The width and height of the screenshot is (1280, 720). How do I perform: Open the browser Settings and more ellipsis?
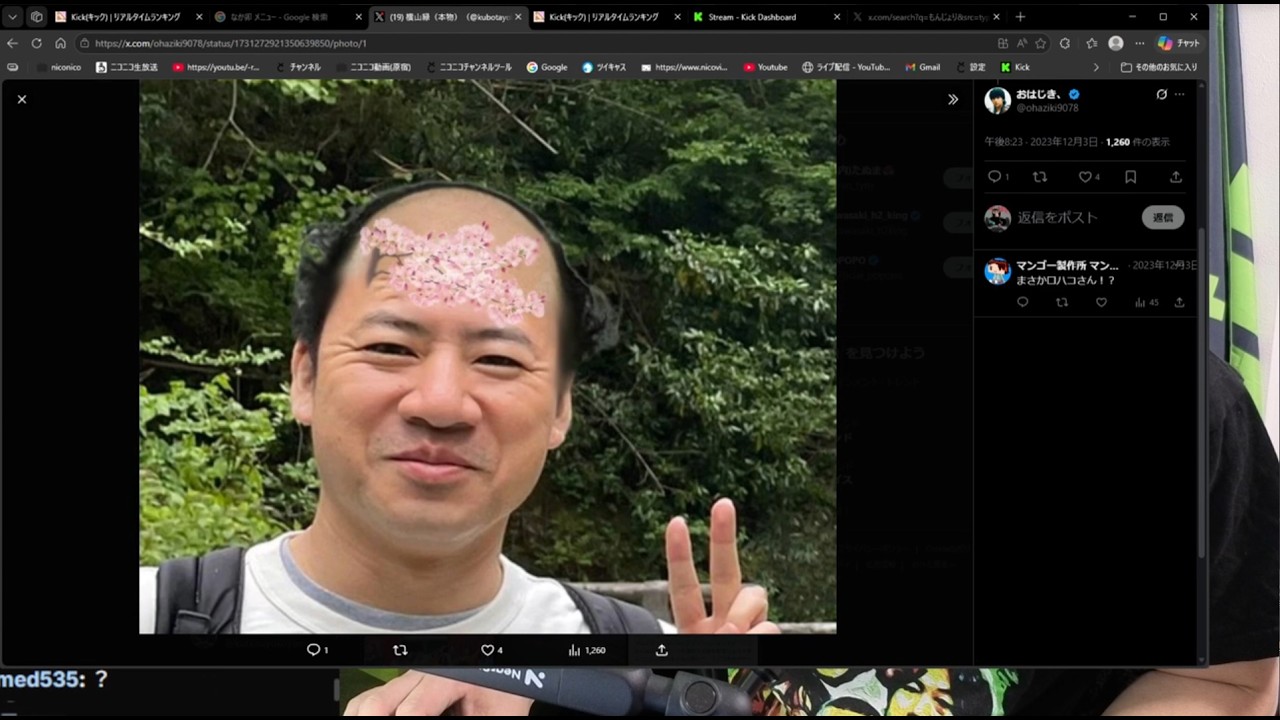point(1140,43)
